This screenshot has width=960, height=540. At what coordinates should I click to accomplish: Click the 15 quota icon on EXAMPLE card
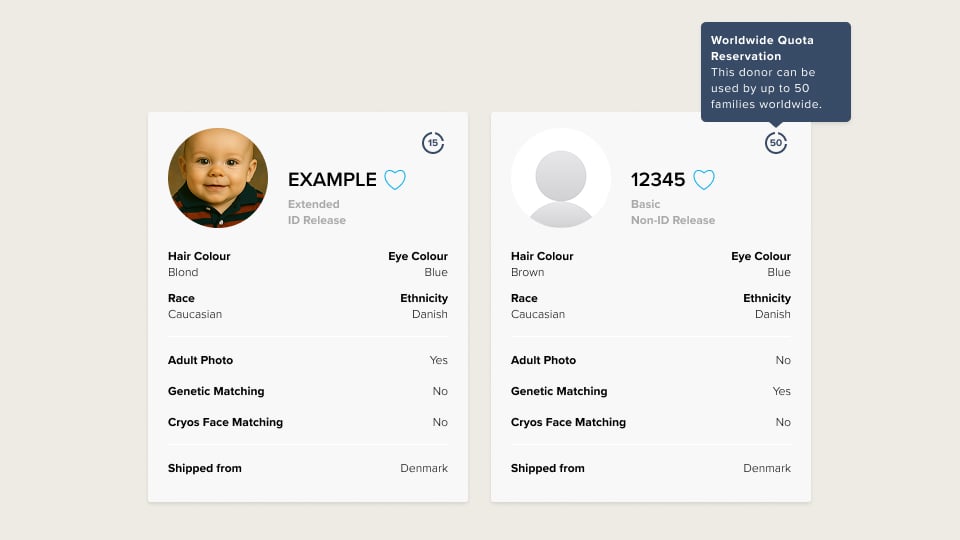(x=433, y=143)
